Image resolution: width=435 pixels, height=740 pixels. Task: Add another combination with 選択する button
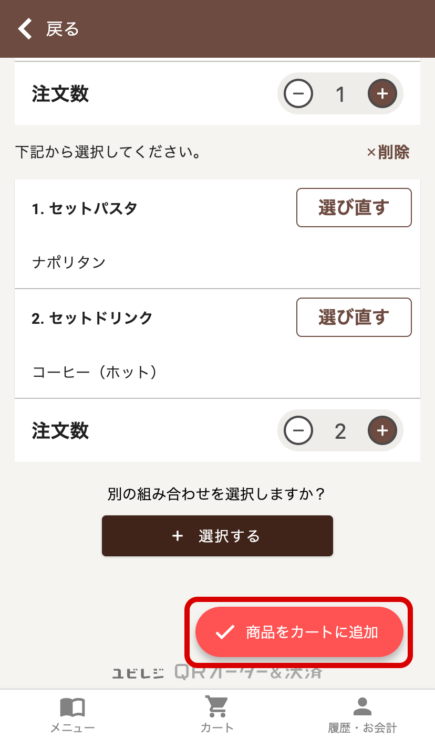coord(218,536)
